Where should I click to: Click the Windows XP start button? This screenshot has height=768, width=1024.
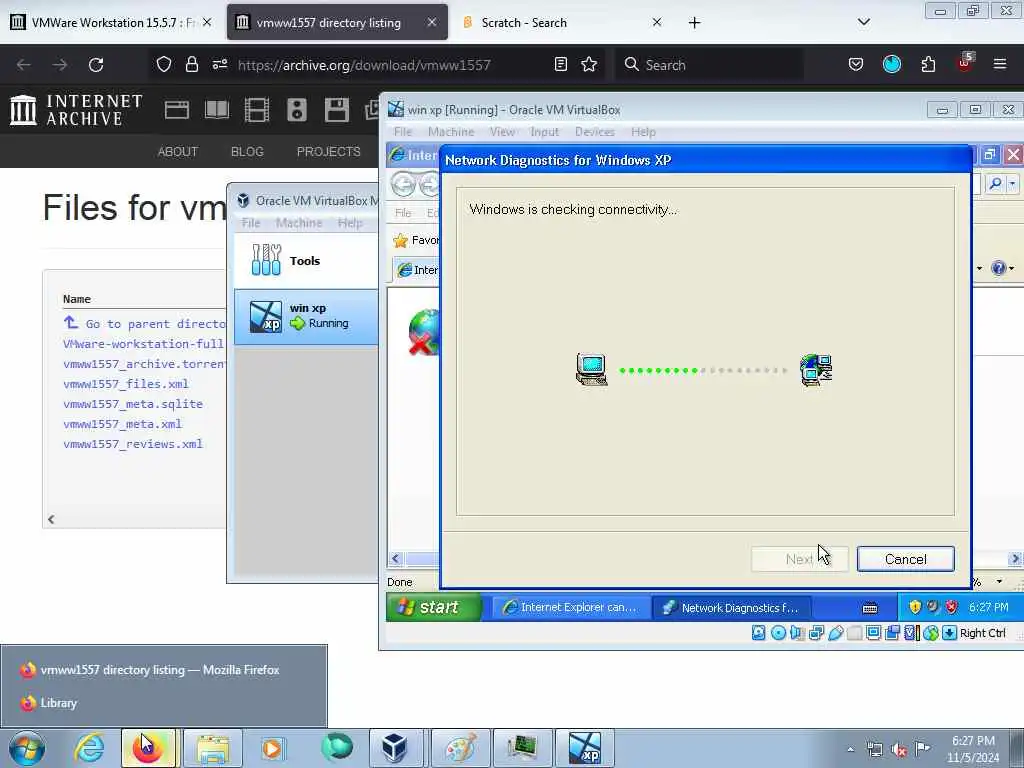pyautogui.click(x=433, y=607)
